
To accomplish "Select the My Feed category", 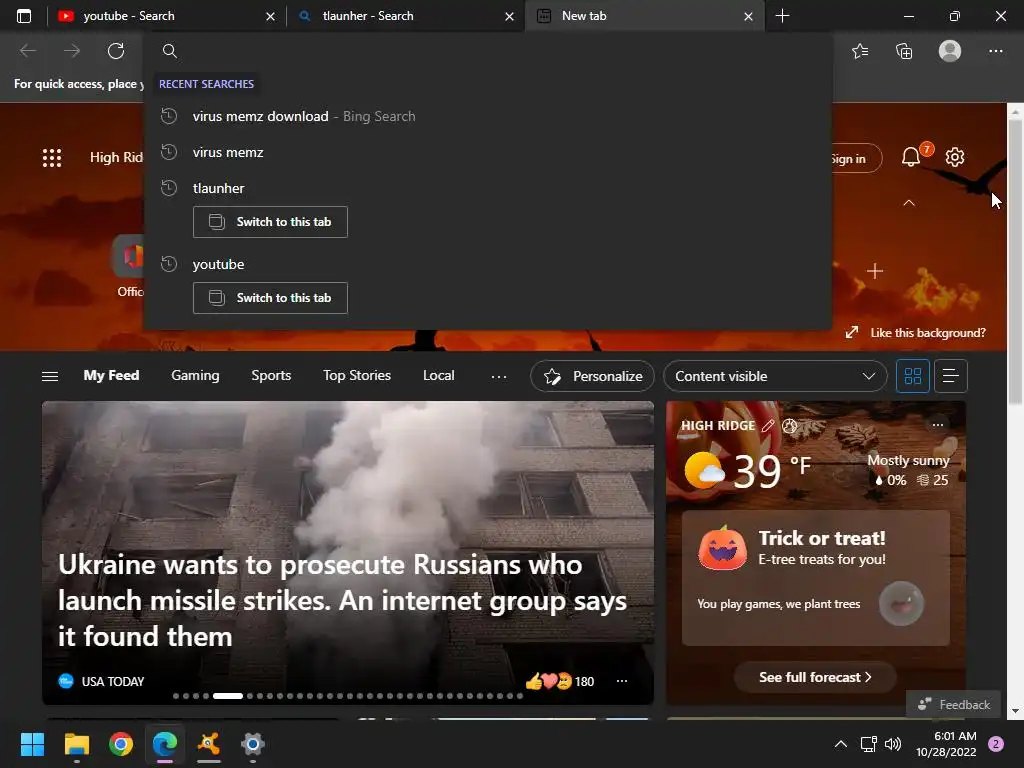I will tap(111, 376).
